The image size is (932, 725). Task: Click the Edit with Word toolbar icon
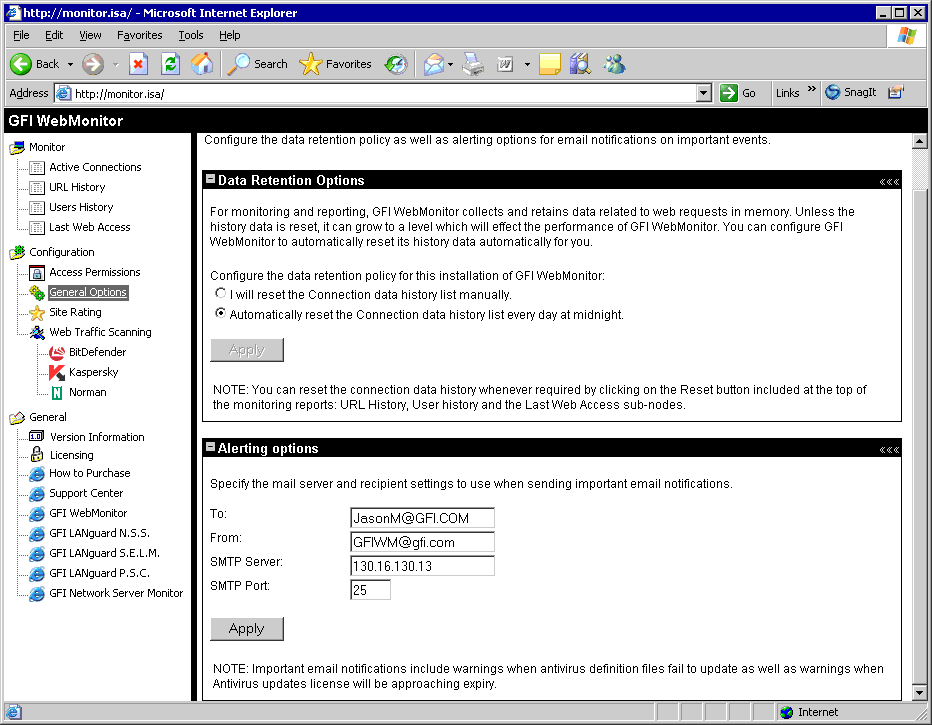(x=505, y=64)
